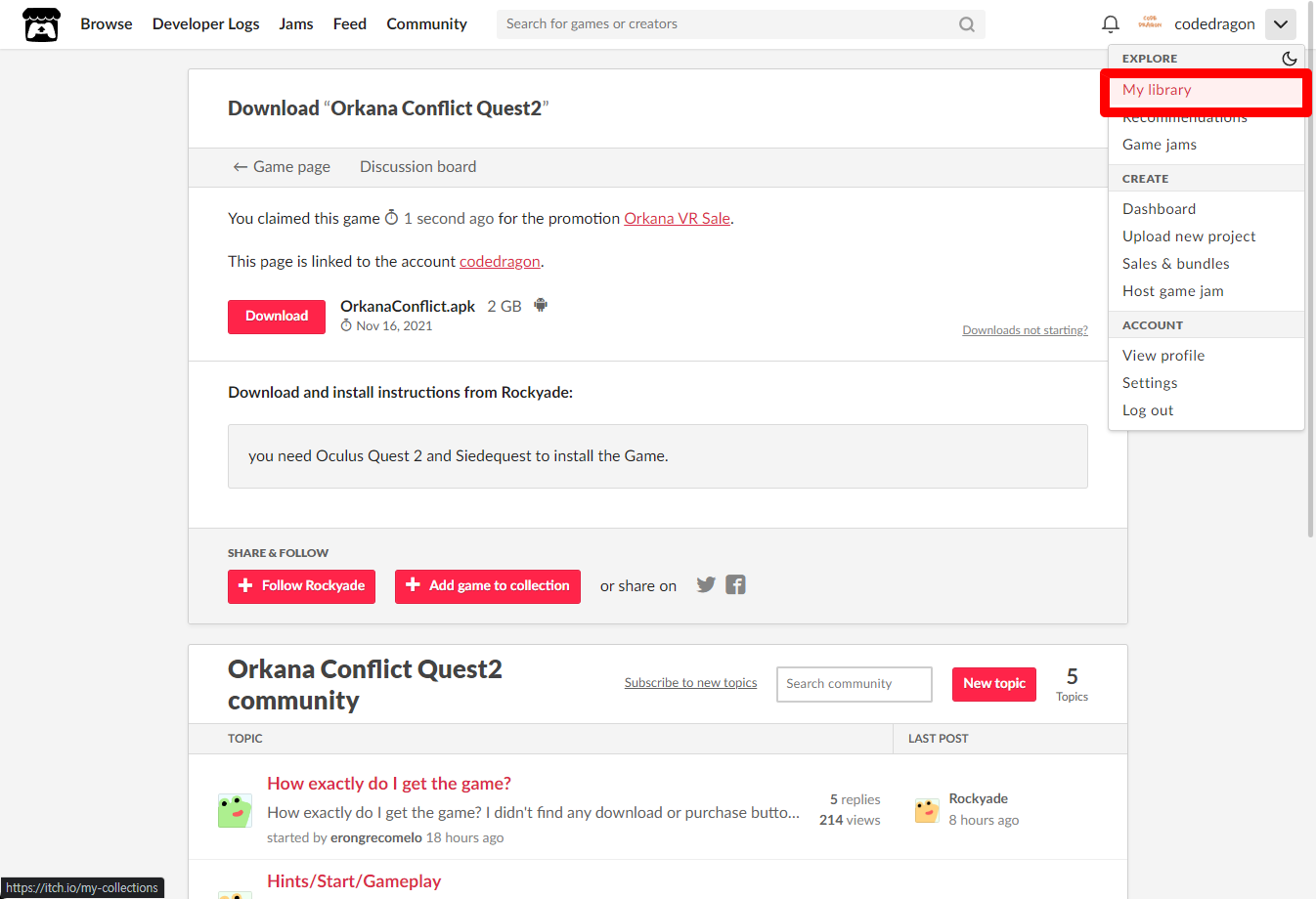
Task: Share on Twitter icon
Action: pyautogui.click(x=706, y=585)
